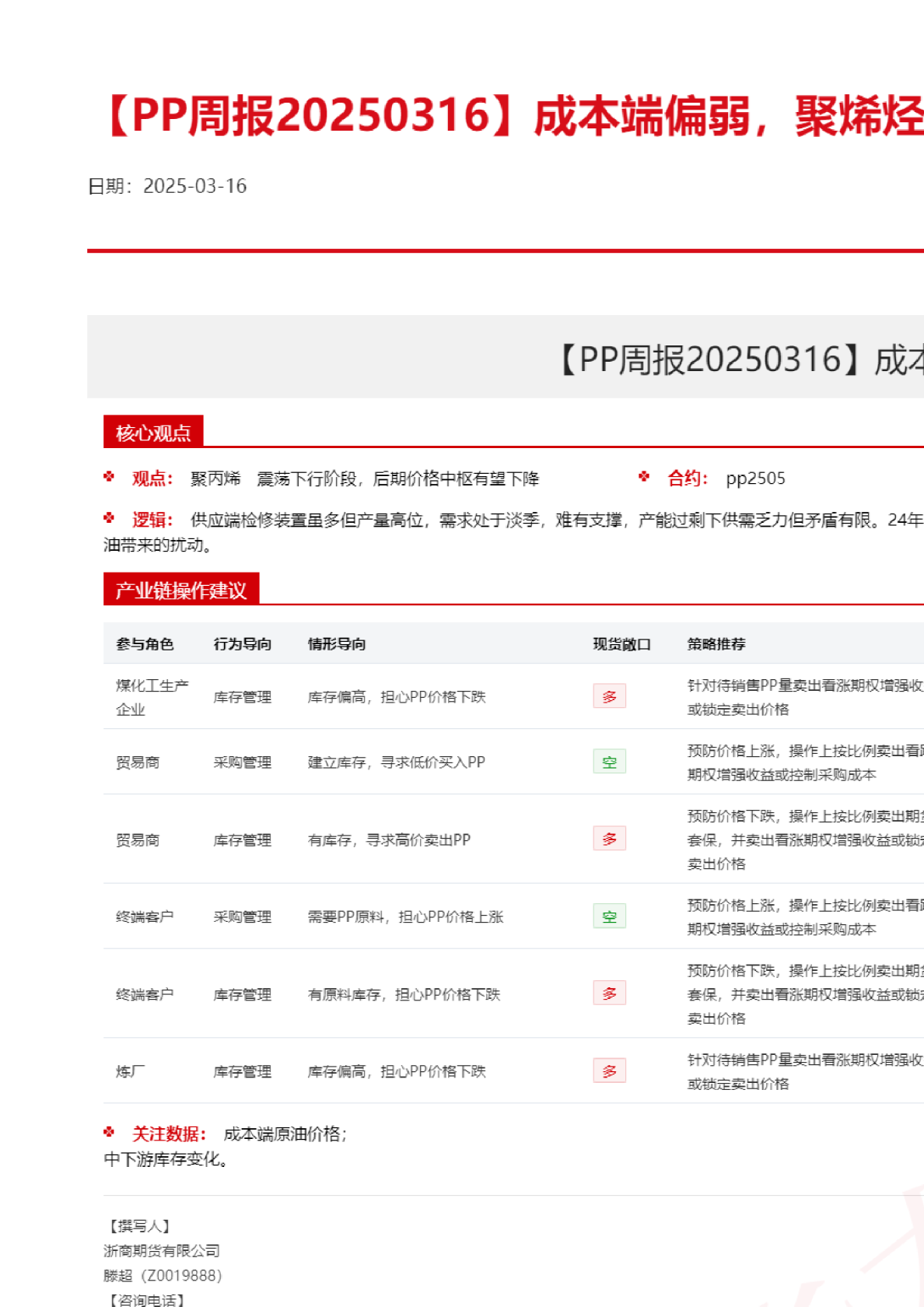The height and width of the screenshot is (1307, 924).
Task: Click the red diamond bullet beside 合约
Action: coord(644,477)
